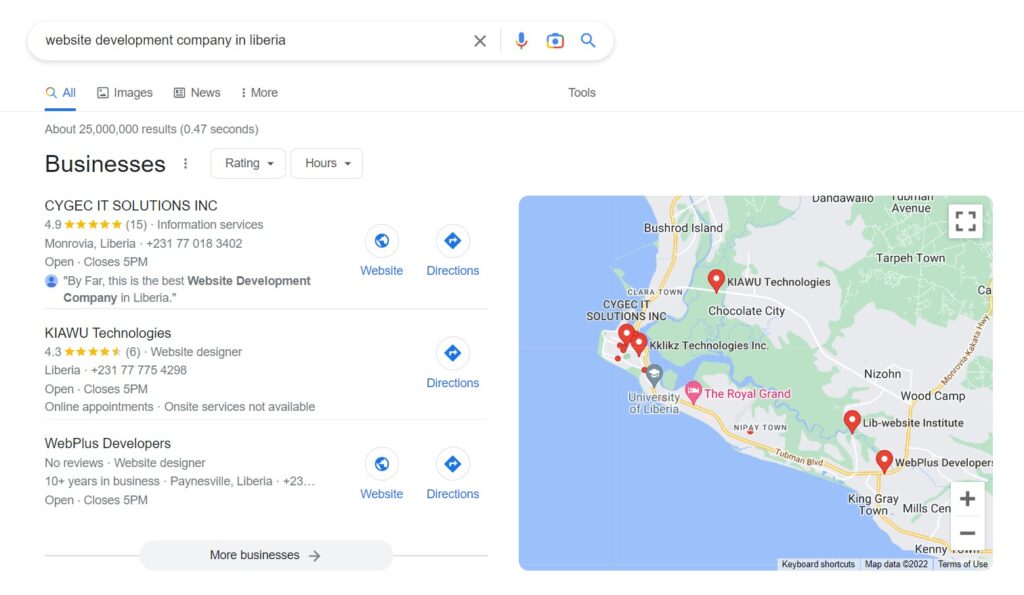Image resolution: width=1024 pixels, height=595 pixels.
Task: Open search by image camera icon
Action: pyautogui.click(x=555, y=40)
